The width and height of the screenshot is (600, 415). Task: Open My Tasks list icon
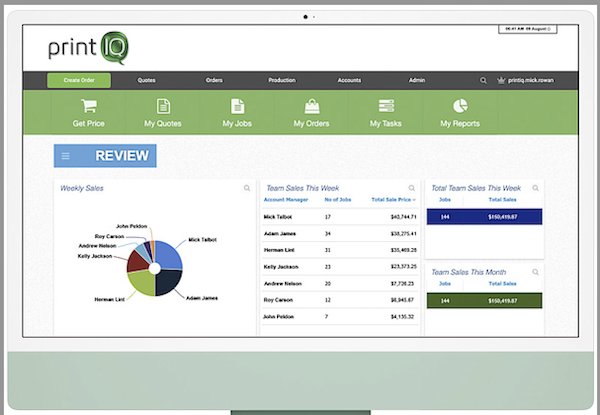point(386,106)
